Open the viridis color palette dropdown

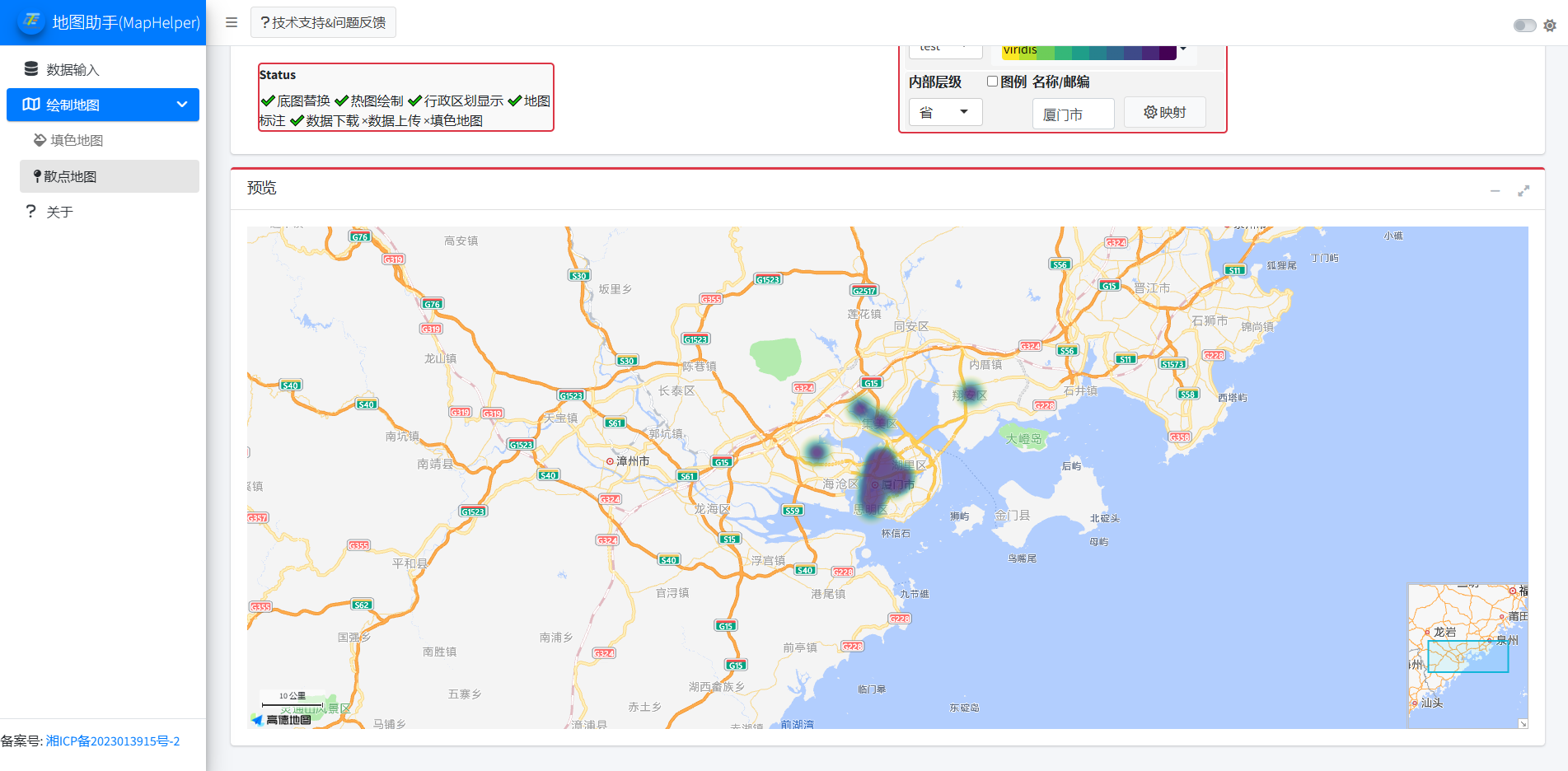click(x=1183, y=49)
